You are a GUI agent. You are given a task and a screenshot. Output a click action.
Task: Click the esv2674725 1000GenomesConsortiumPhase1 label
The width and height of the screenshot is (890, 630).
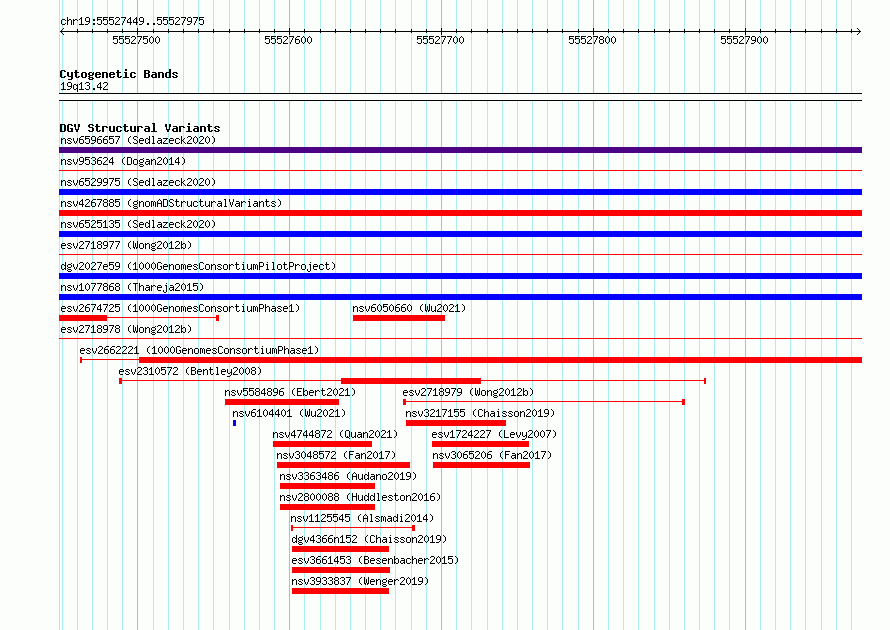coord(180,308)
